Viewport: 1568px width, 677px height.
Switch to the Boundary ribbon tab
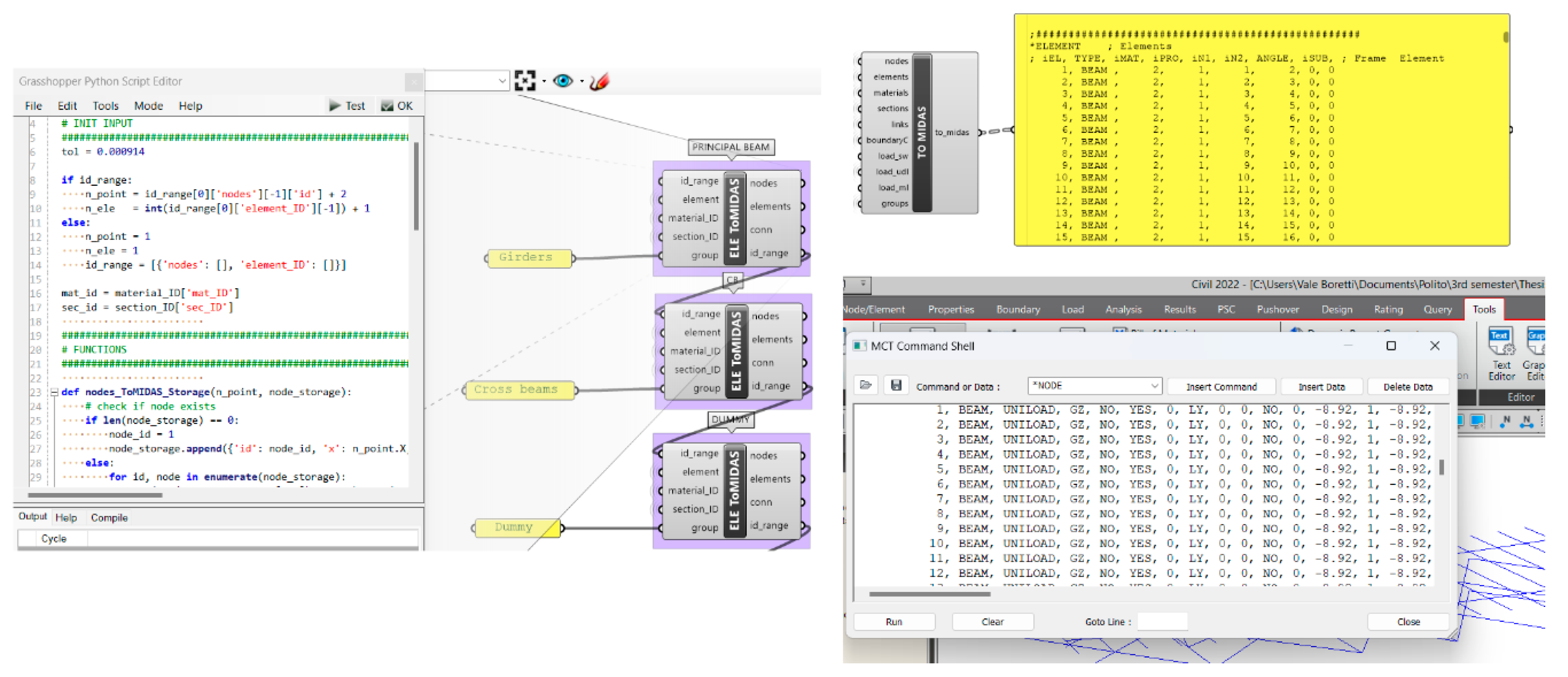[1018, 310]
